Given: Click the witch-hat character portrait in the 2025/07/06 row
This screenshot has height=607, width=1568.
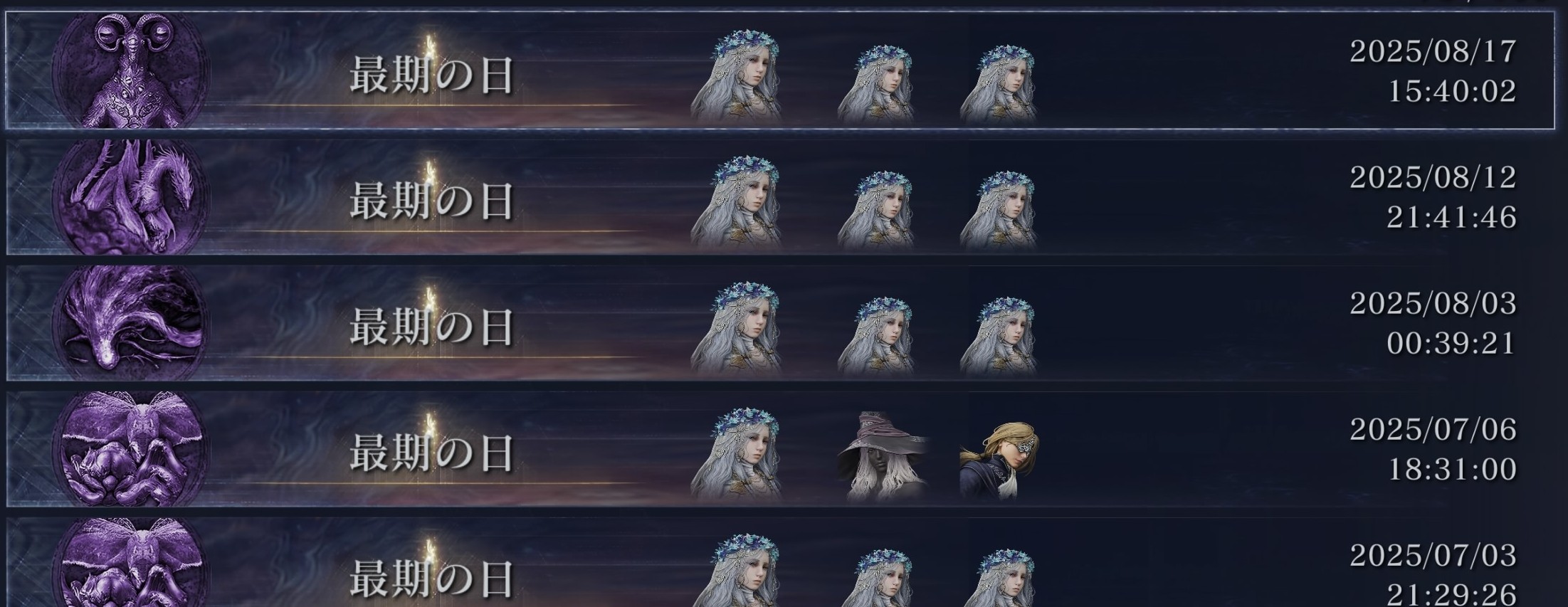Looking at the screenshot, I should point(883,456).
